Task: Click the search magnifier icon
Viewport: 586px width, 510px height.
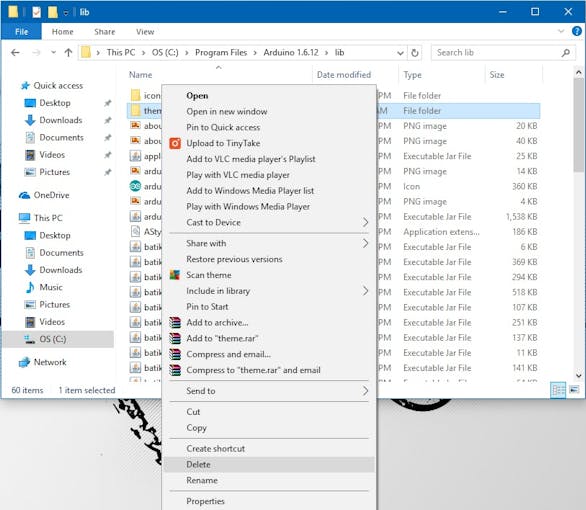Action: pyautogui.click(x=565, y=53)
